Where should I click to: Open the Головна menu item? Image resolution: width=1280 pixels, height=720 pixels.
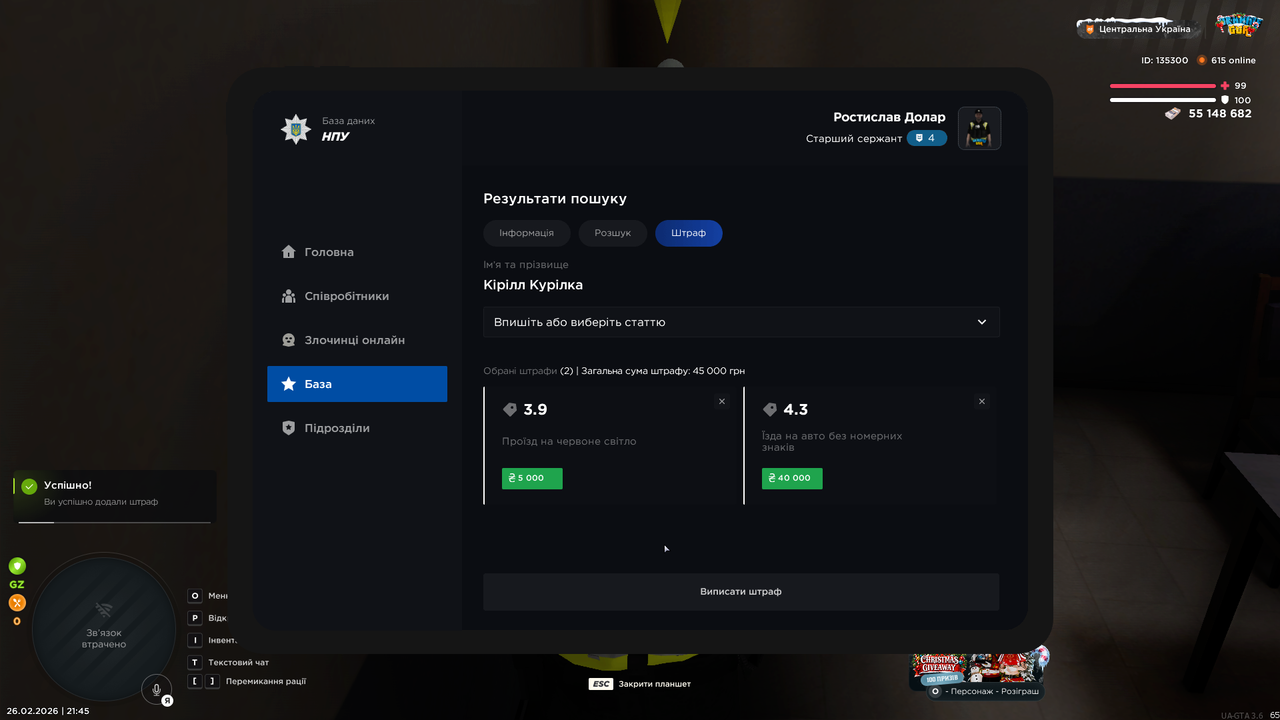357,252
